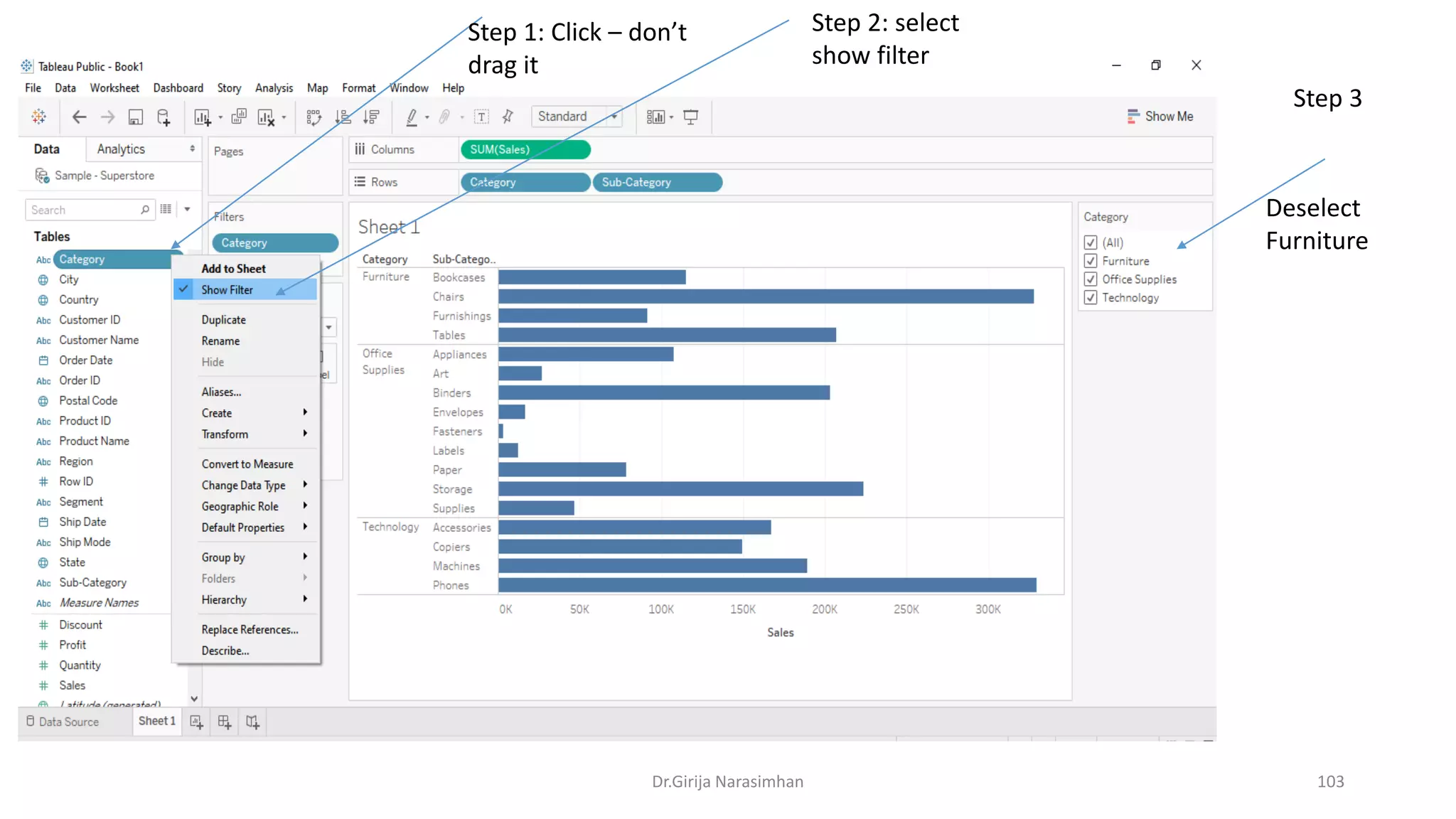The height and width of the screenshot is (819, 1456).
Task: Click the Presentation mode icon
Action: pyautogui.click(x=690, y=117)
